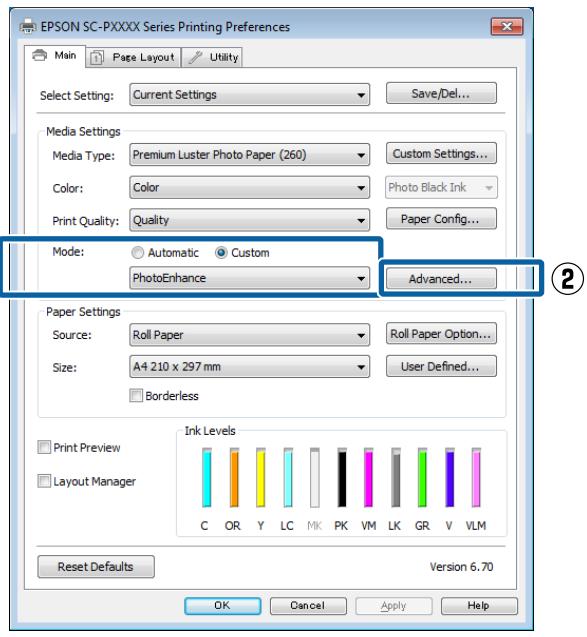Switch to the Main tab
The width and height of the screenshot is (587, 637).
55,56
